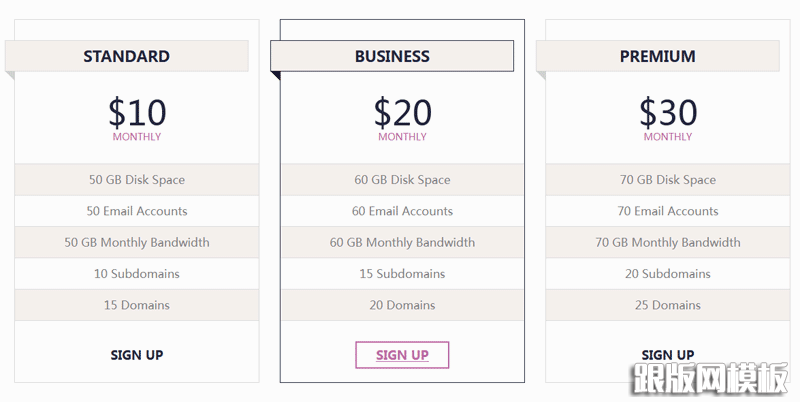Click the Standard plan SIGN UP link
The image size is (800, 402).
[x=137, y=355]
